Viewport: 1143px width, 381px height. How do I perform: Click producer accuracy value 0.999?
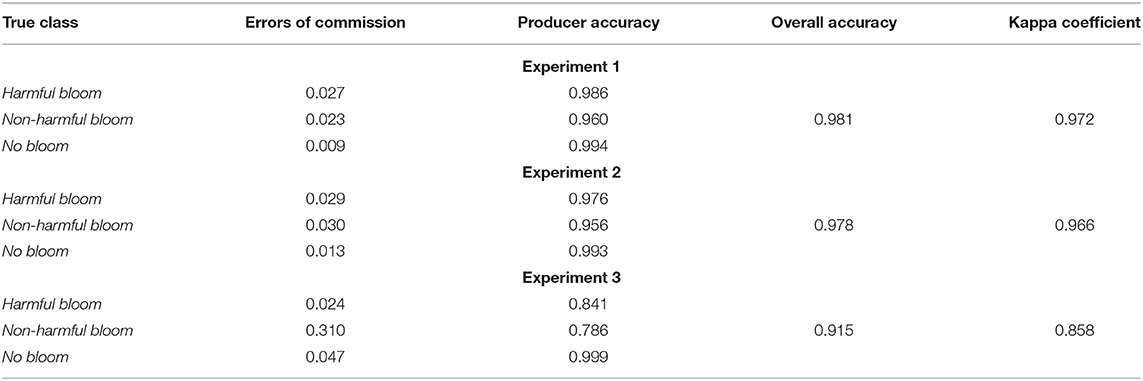coord(588,356)
